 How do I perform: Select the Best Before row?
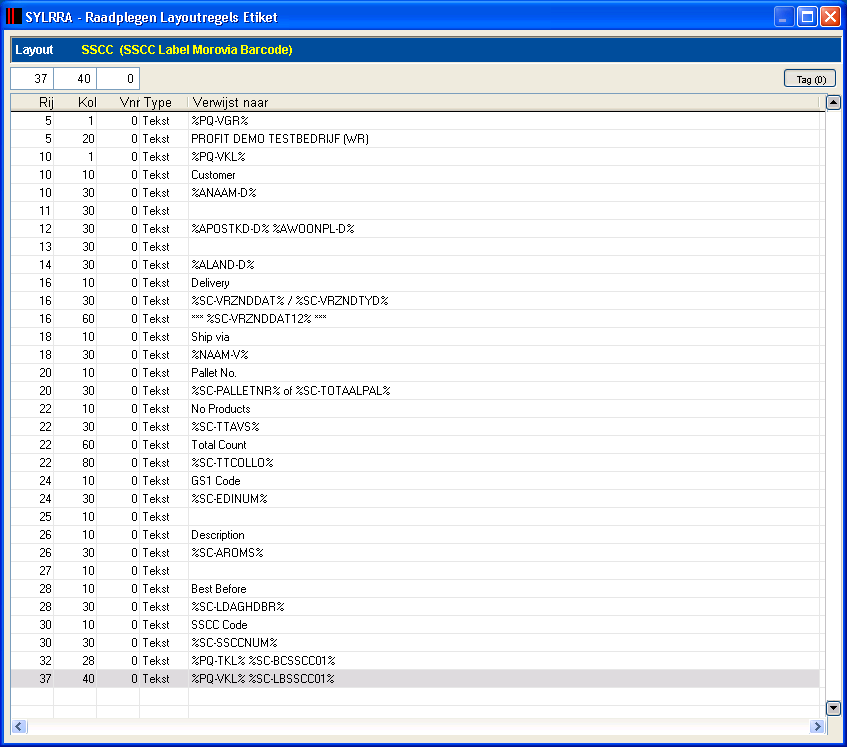click(415, 589)
